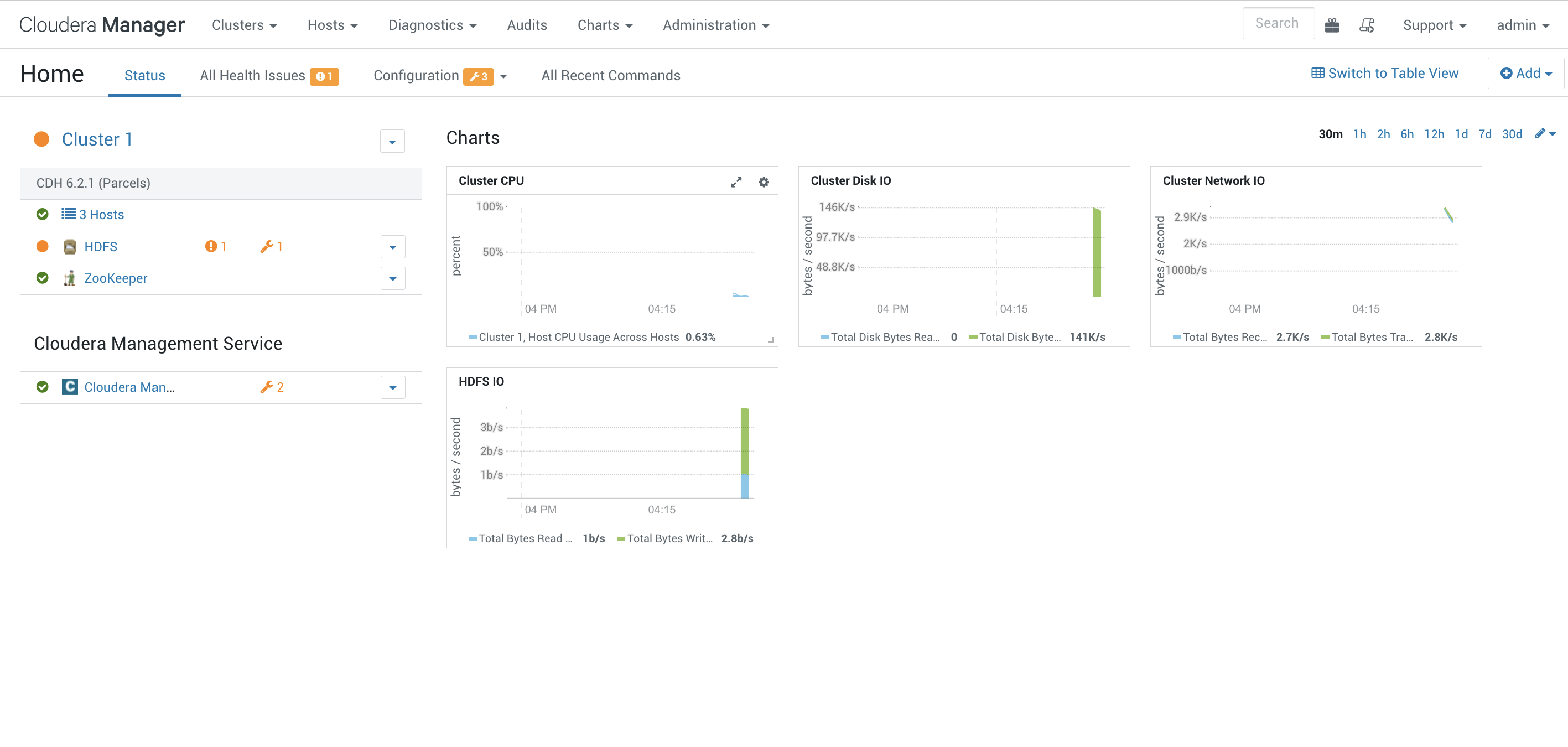The height and width of the screenshot is (747, 1568).
Task: Open the parcels gift icon in the header
Action: pos(1332,25)
